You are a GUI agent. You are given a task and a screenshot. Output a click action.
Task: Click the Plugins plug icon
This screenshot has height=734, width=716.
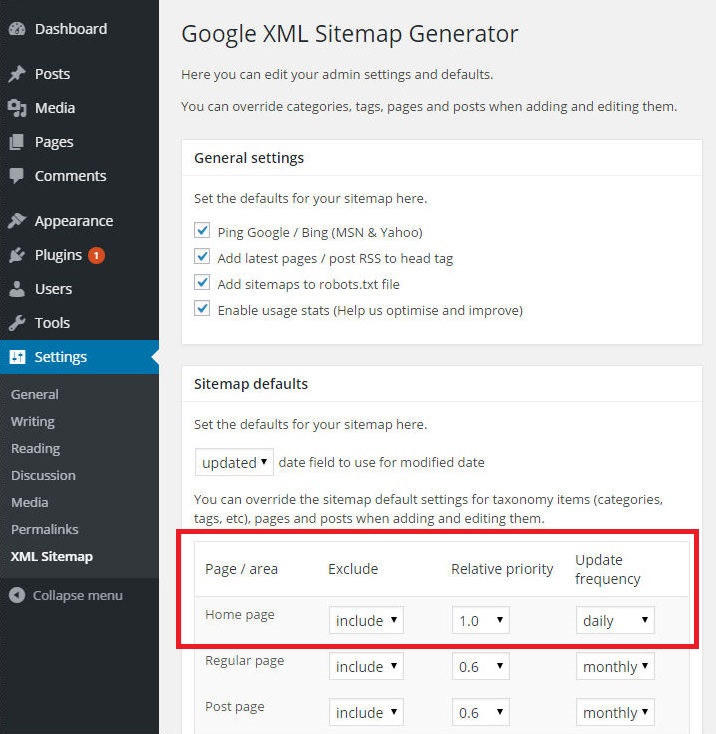(x=17, y=255)
